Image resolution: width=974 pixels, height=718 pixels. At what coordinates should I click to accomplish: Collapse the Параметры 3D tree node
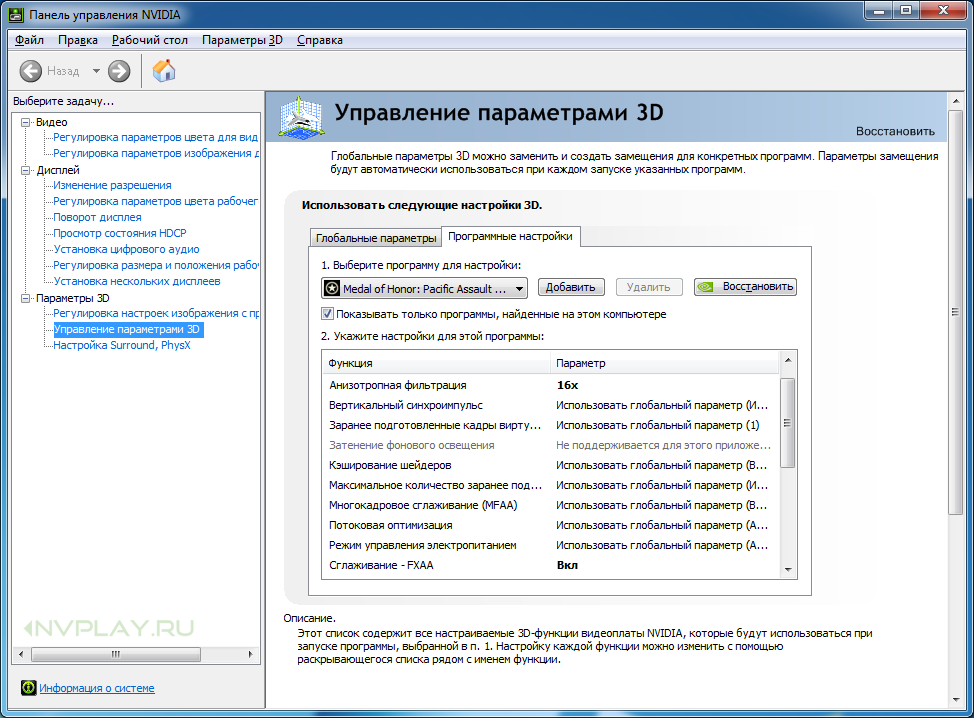(25, 298)
